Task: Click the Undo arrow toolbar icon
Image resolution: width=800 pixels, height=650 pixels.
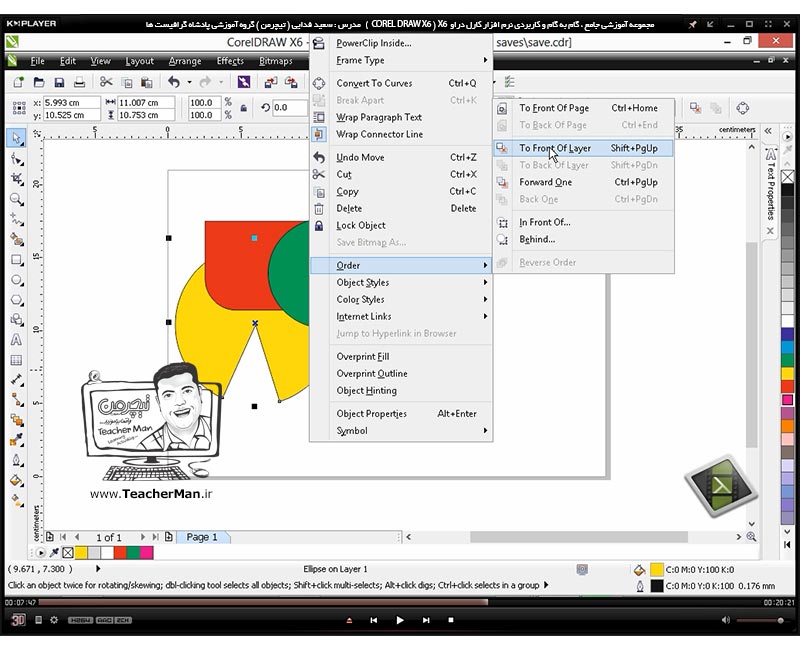Action: coord(174,82)
